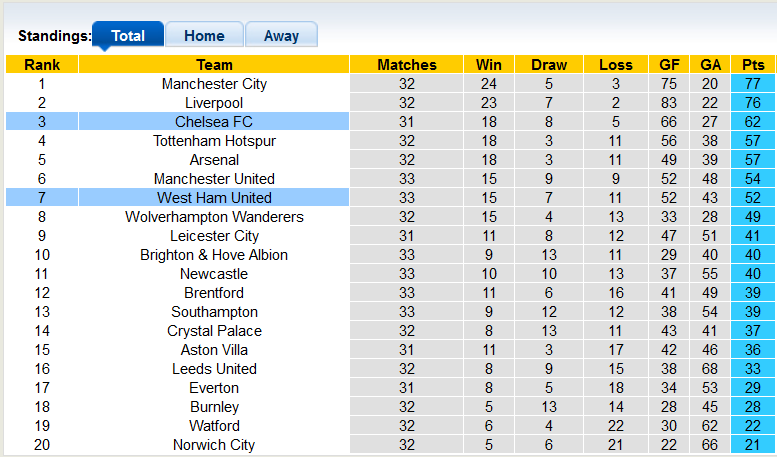Click the Matches column header

[407, 65]
